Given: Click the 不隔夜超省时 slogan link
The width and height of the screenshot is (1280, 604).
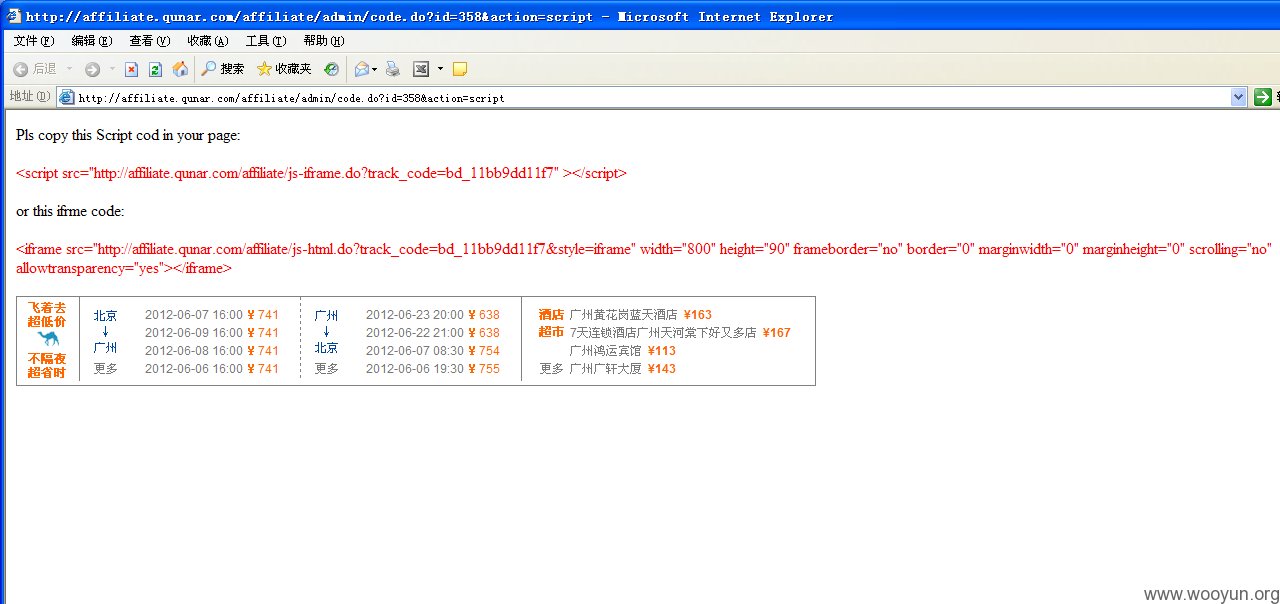Looking at the screenshot, I should 47,365.
